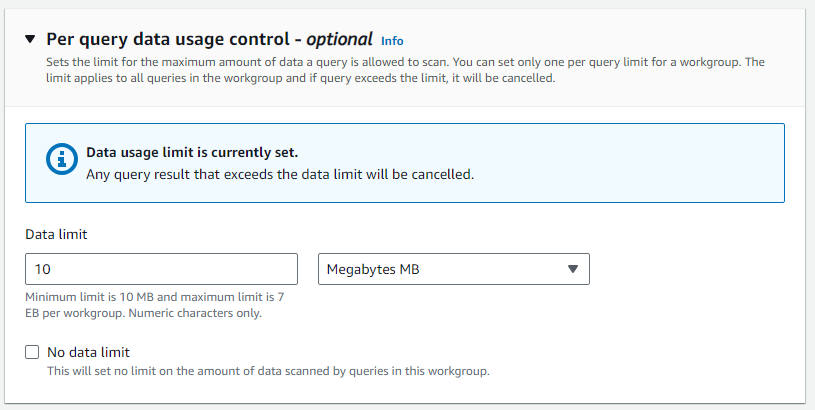Image resolution: width=815 pixels, height=410 pixels.
Task: Click the value 10 in the Data limit box
Action: 43,269
